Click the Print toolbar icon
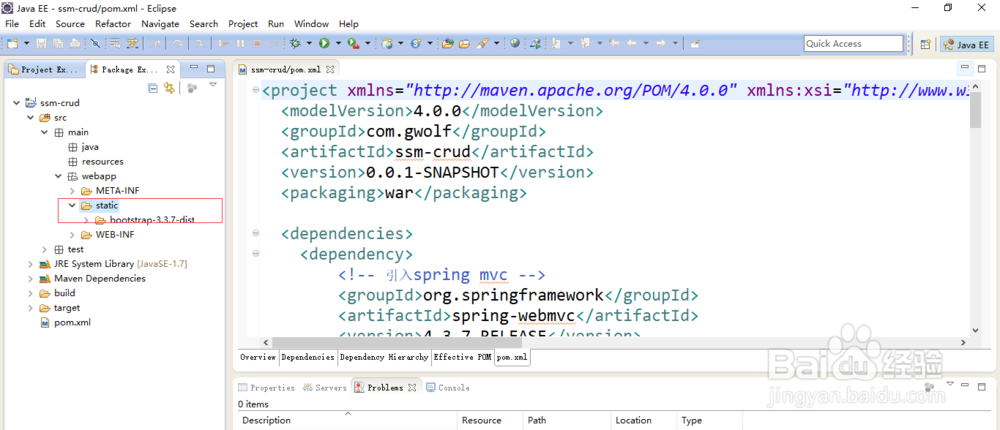 point(75,43)
